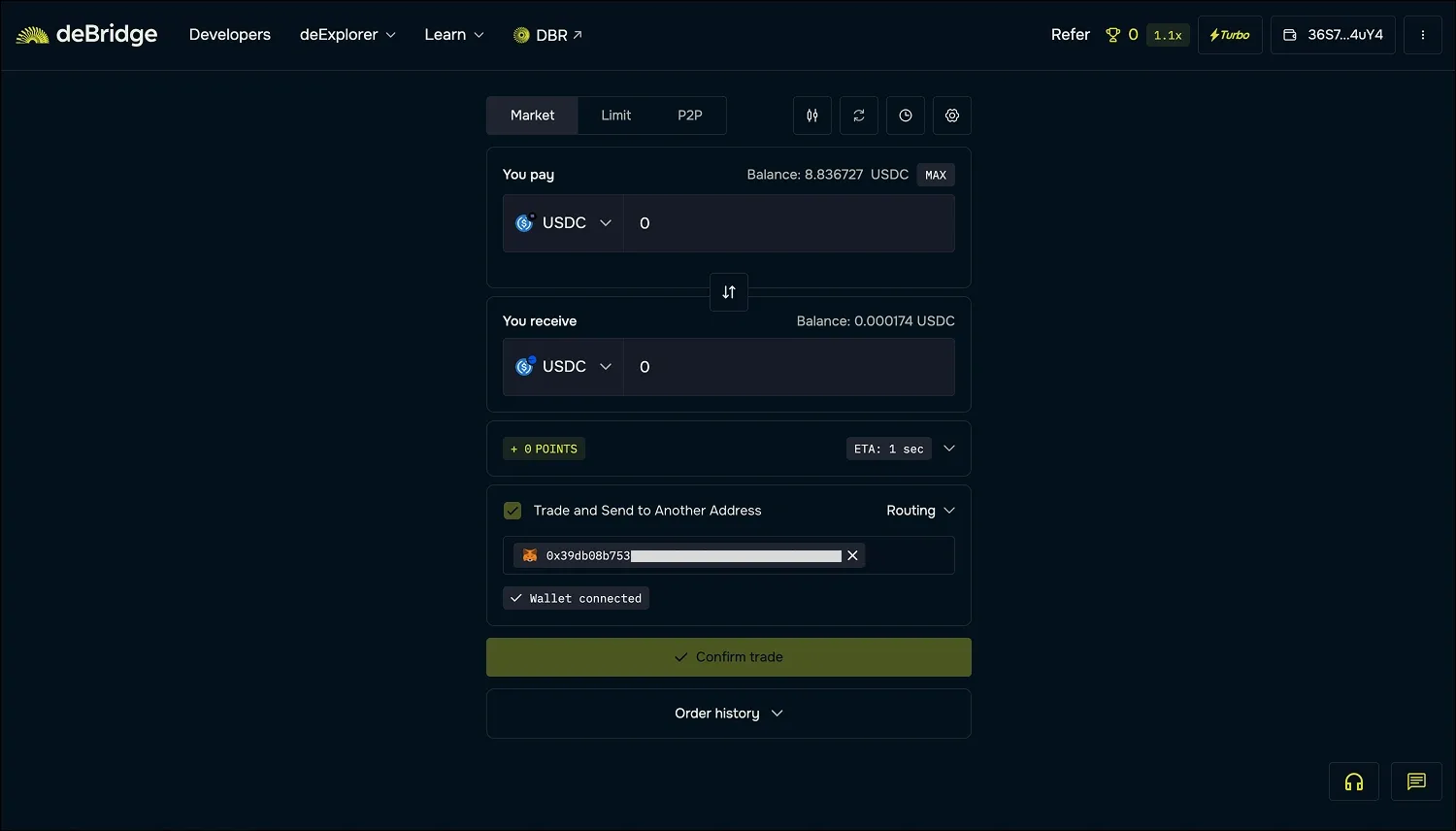Viewport: 1456px width, 831px height.
Task: Click the trophy points icon
Action: click(x=1113, y=35)
